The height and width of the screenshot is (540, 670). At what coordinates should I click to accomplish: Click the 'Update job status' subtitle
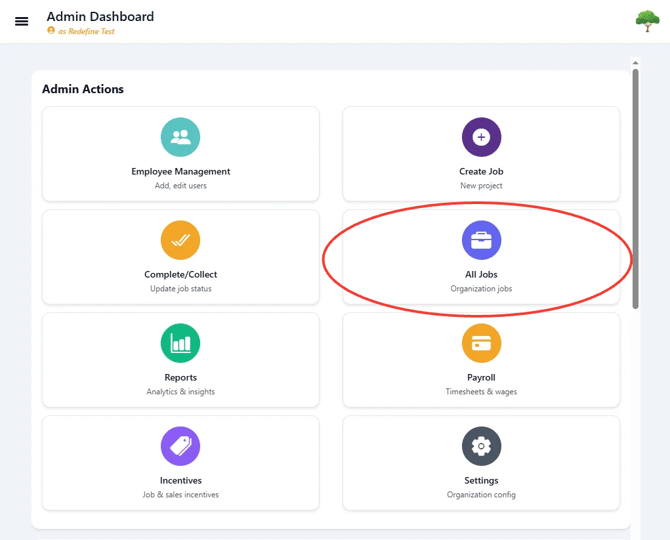coord(181,289)
